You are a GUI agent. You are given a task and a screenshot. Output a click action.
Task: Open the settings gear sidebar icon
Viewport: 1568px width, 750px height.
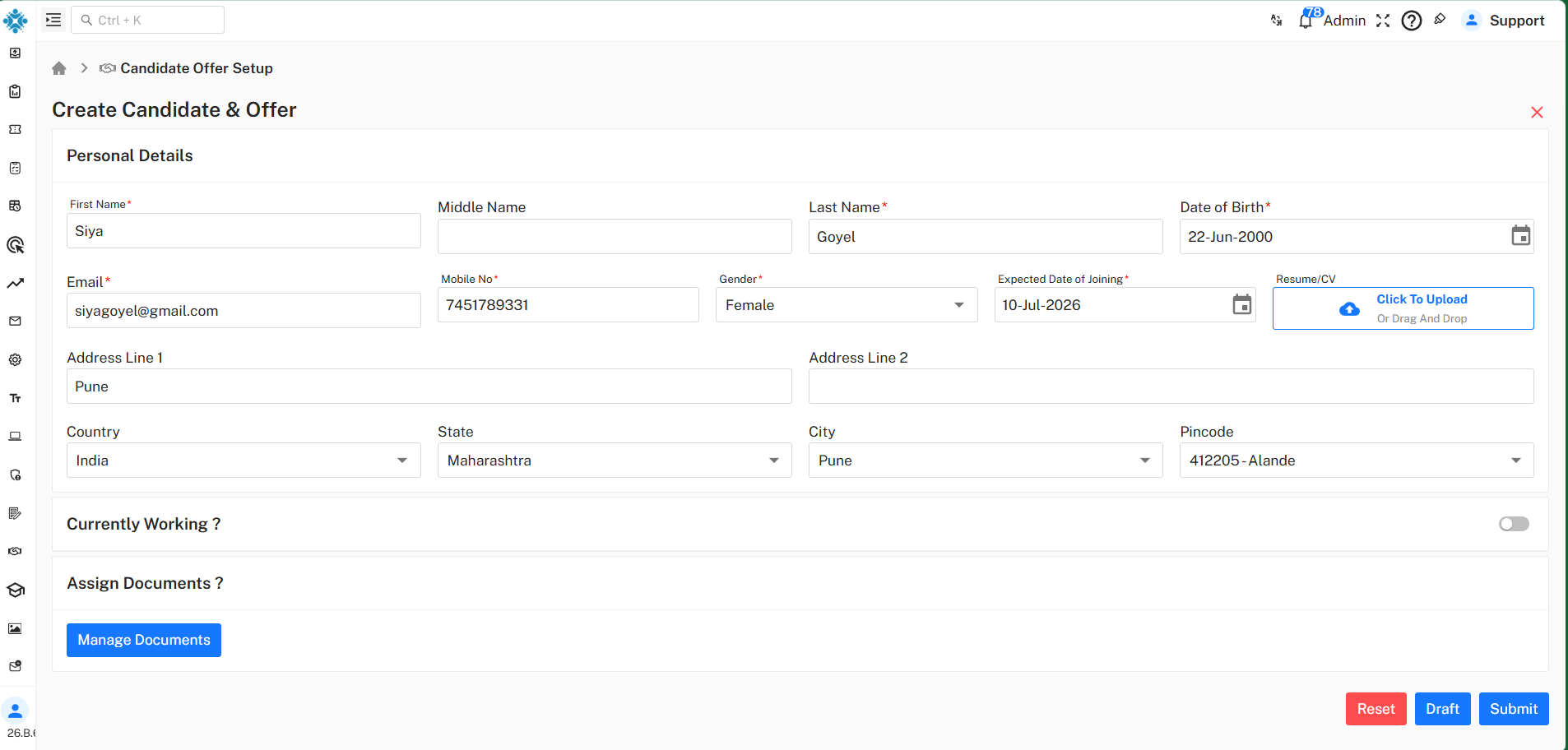coord(15,359)
